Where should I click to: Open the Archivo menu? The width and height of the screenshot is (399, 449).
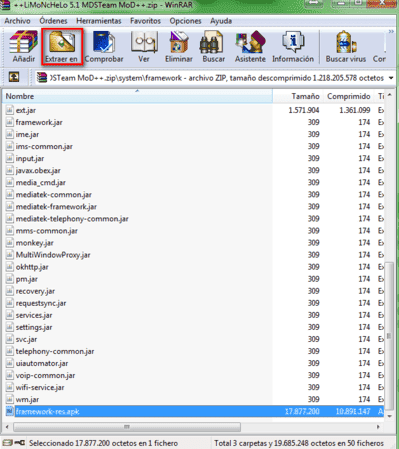(x=17, y=21)
